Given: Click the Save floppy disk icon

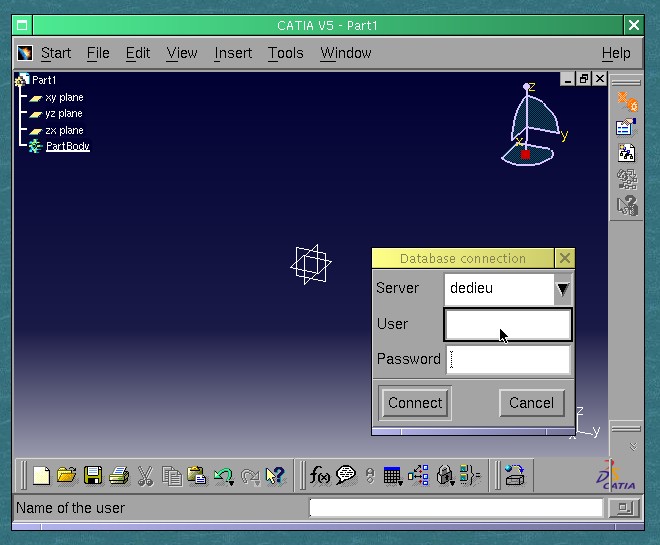Looking at the screenshot, I should pos(93,476).
